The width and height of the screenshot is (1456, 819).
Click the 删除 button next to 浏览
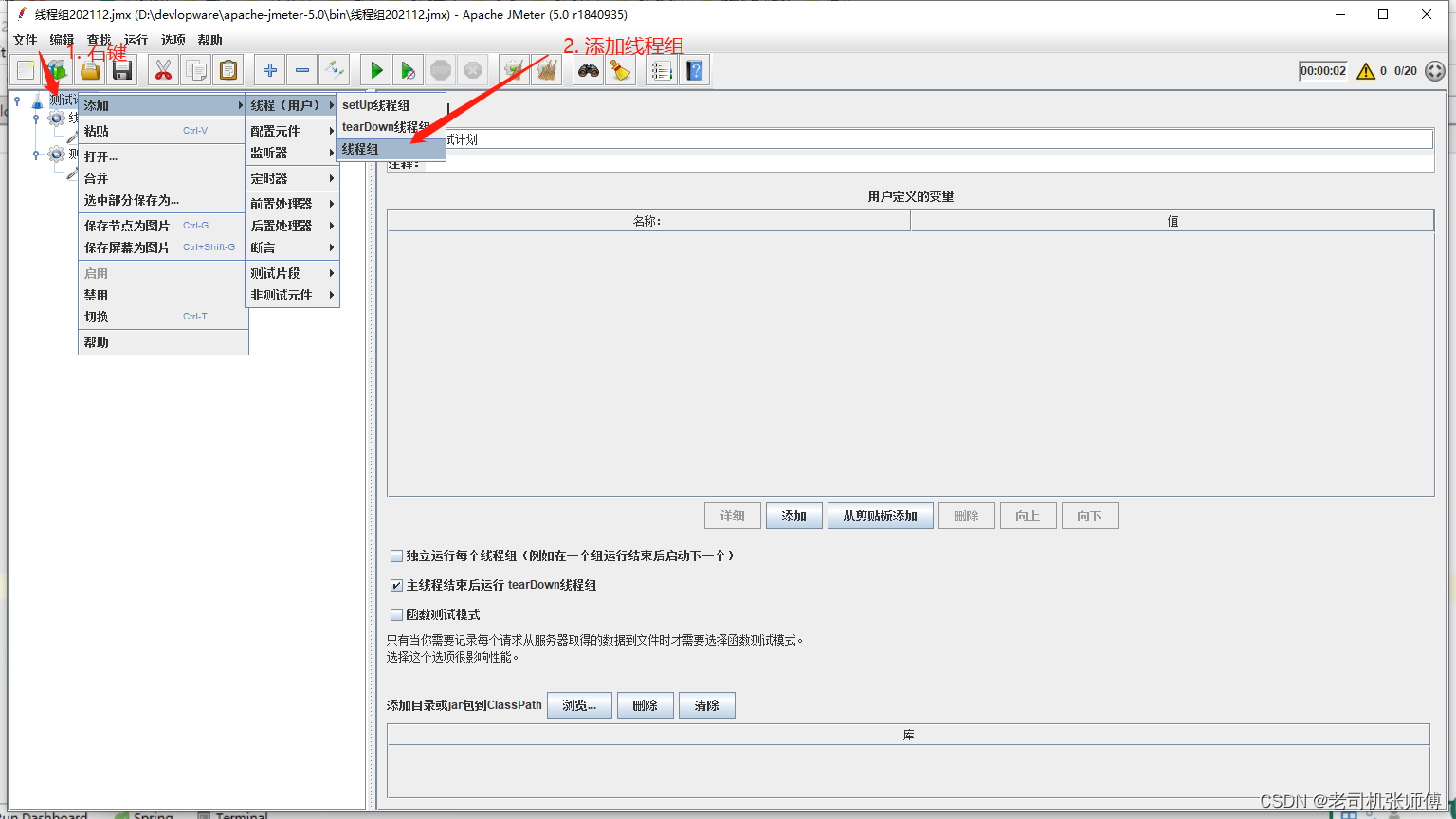click(x=646, y=705)
